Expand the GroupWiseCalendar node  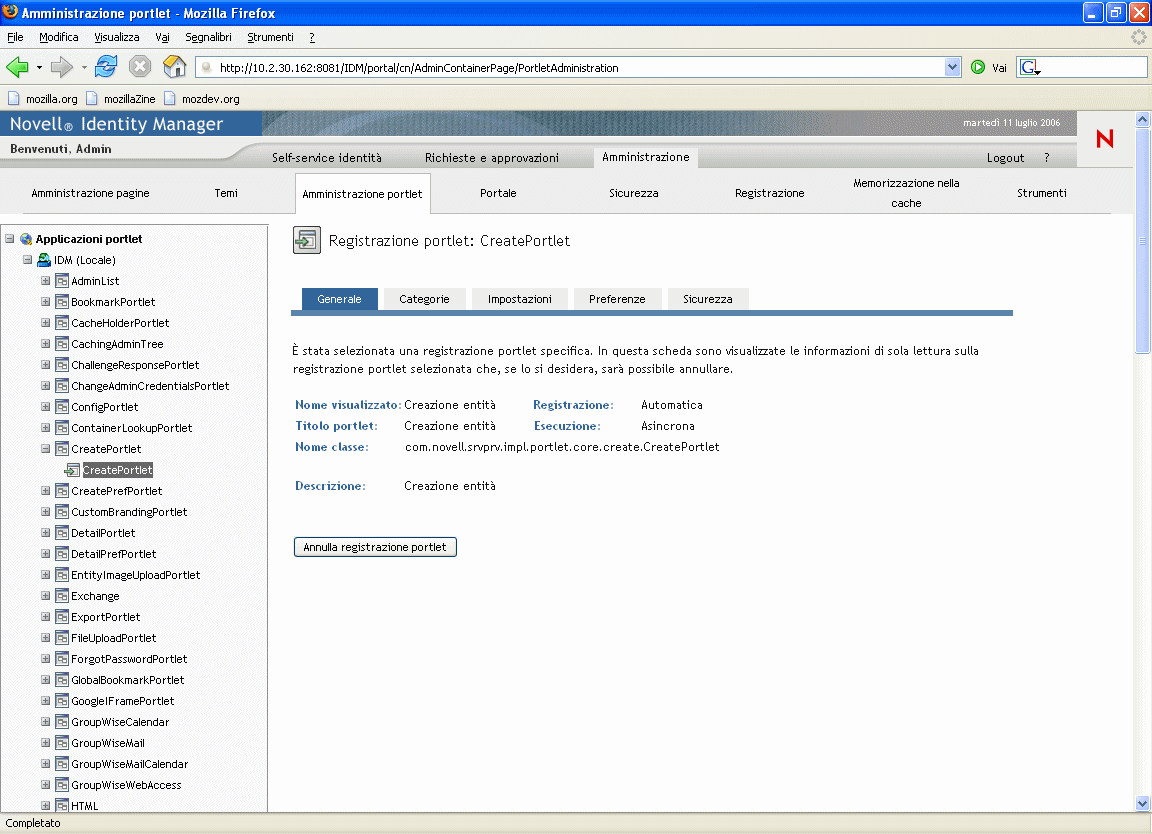pyautogui.click(x=46, y=722)
